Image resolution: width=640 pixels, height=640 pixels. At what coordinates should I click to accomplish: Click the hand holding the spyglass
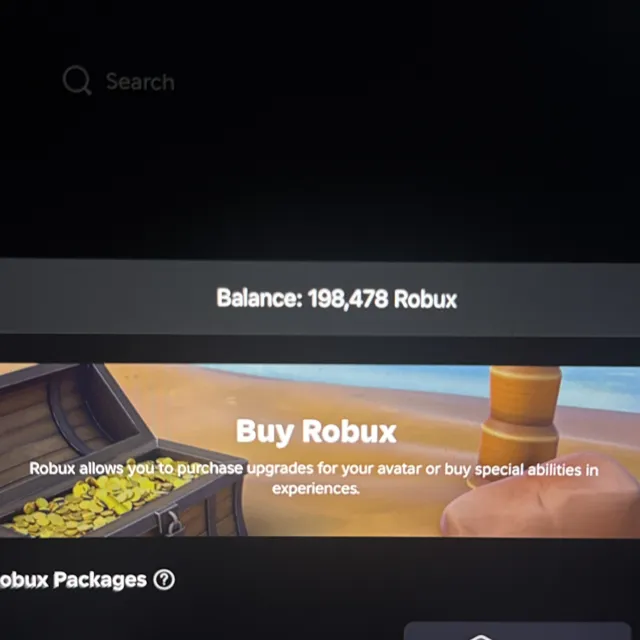point(541,498)
